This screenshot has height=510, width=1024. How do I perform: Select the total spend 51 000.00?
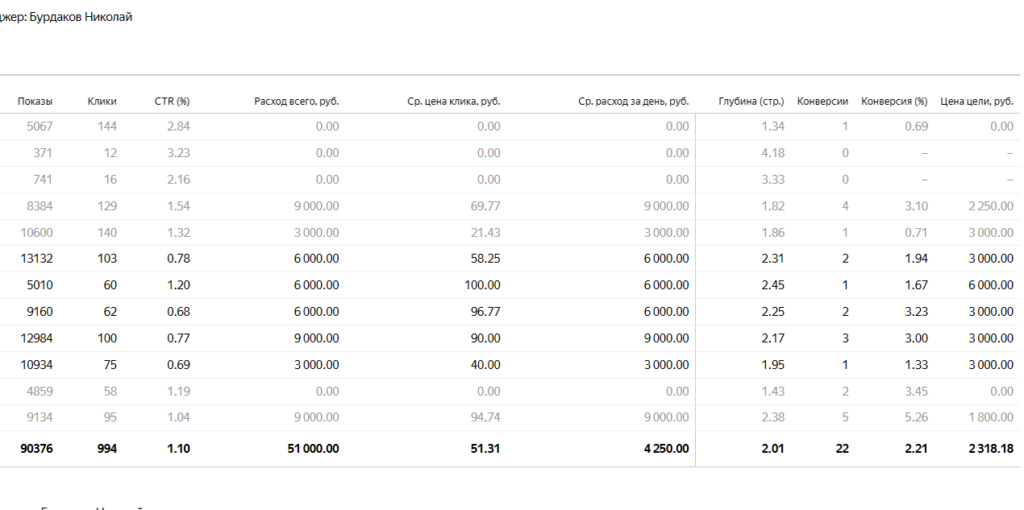tap(313, 449)
